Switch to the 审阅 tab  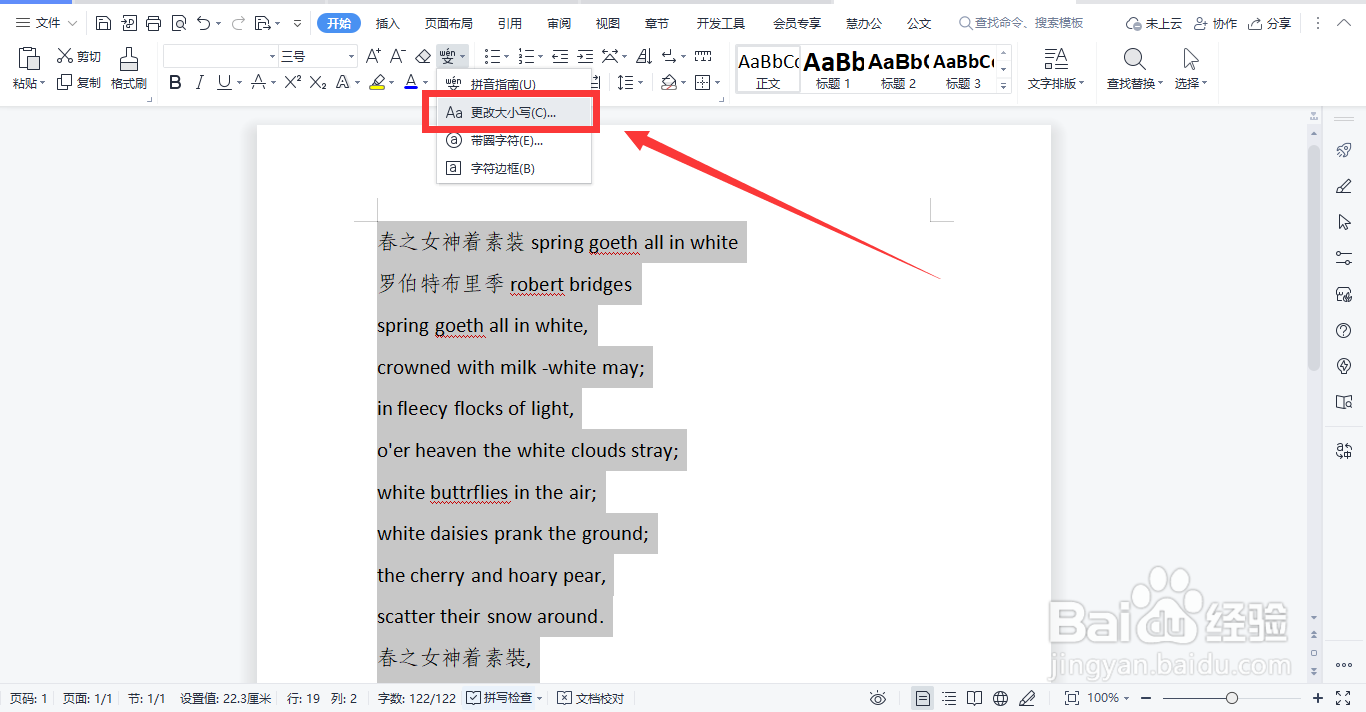(x=559, y=23)
